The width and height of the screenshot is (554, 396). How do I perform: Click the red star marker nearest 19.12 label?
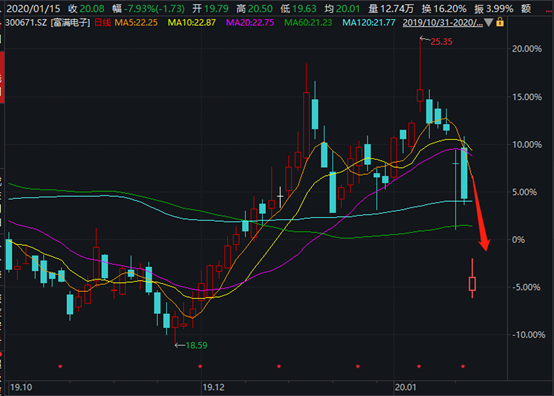[200, 366]
